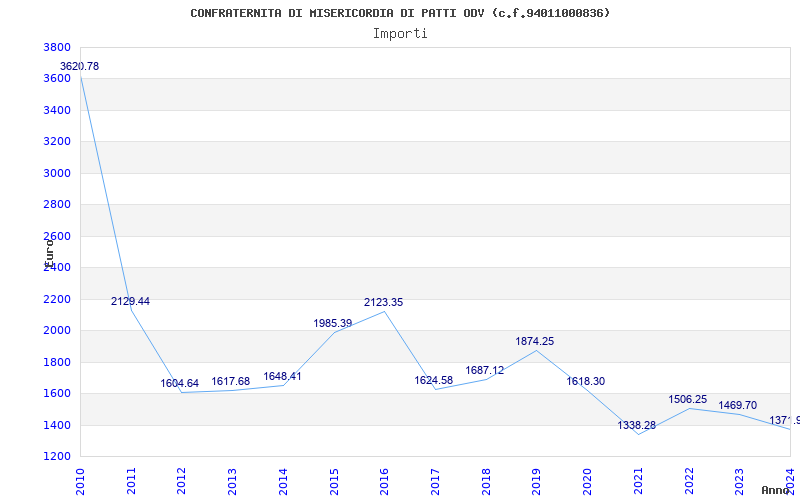Click the 1600 y-axis tick label

coord(57,393)
